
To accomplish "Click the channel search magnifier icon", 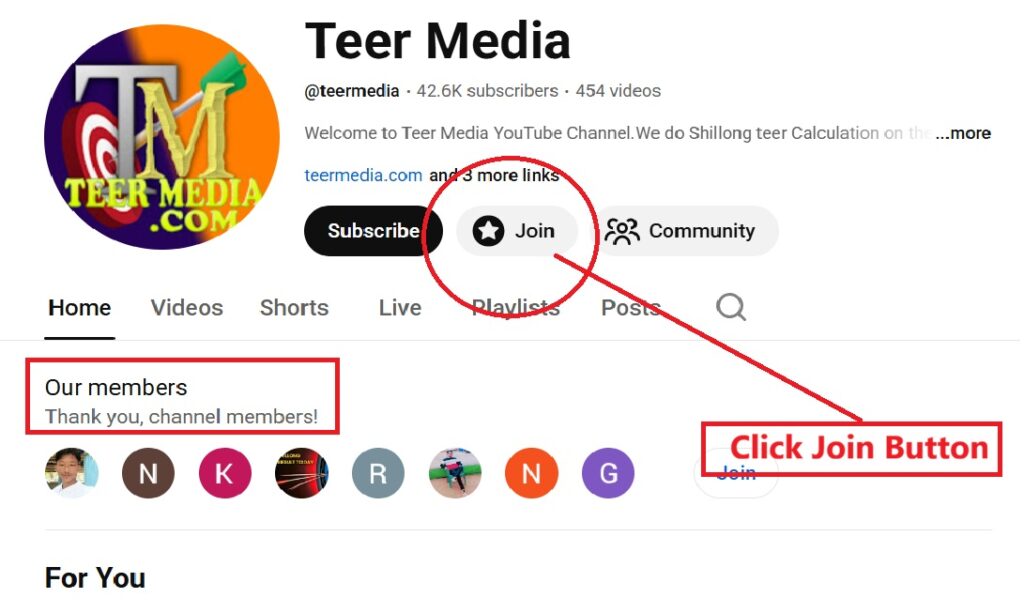I will [x=730, y=307].
